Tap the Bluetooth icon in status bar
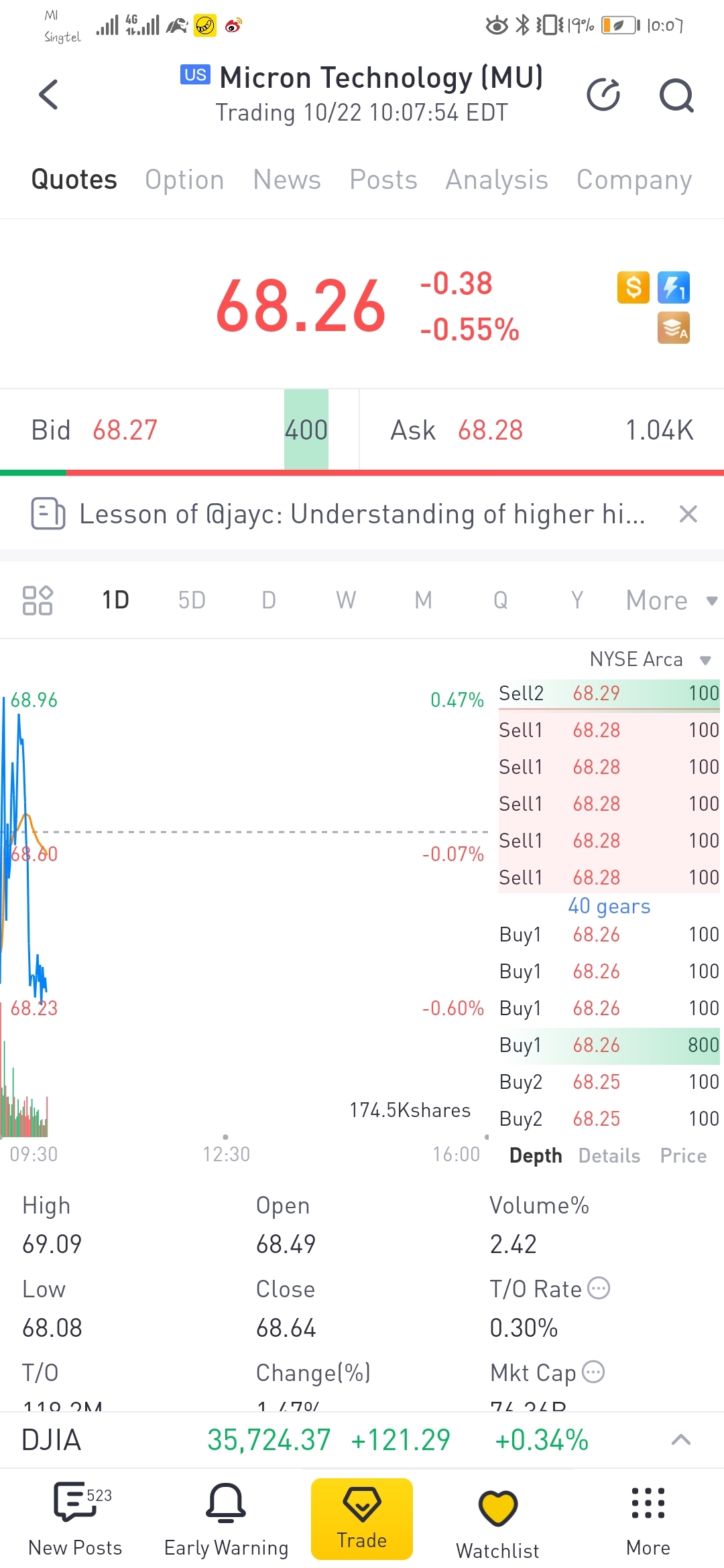 (x=522, y=25)
